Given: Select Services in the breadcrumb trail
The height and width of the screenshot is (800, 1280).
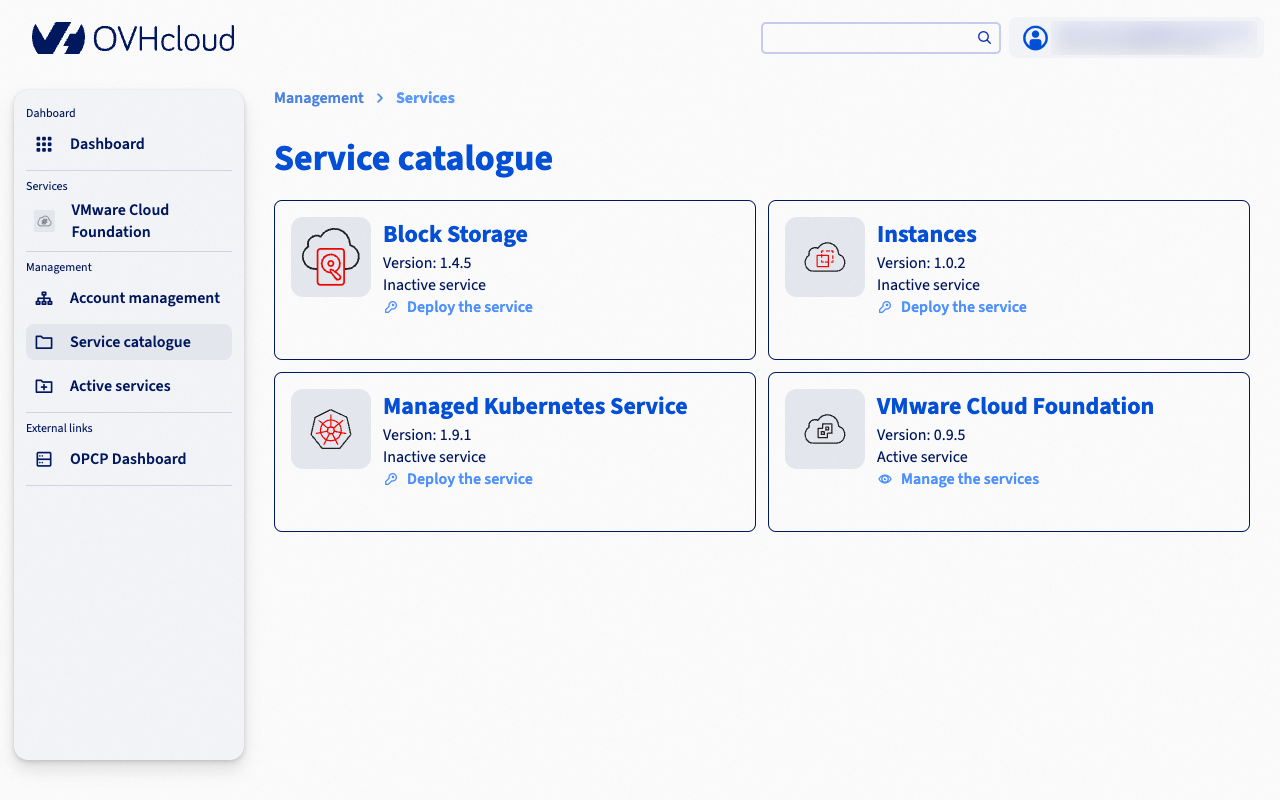Looking at the screenshot, I should coord(425,97).
